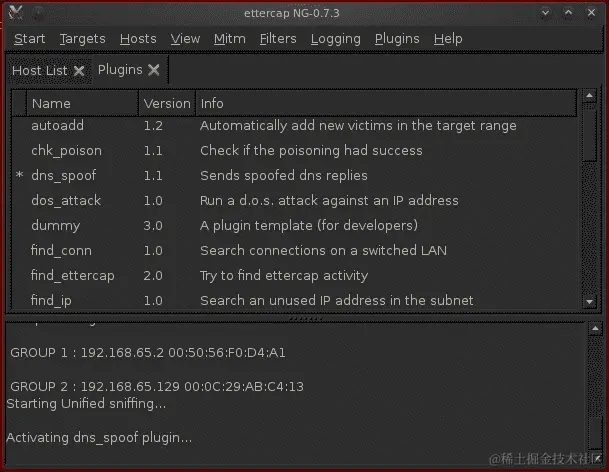Screen dimensions: 609x472
Task: Select the find_ip plugin row
Action: pyautogui.click(x=294, y=300)
